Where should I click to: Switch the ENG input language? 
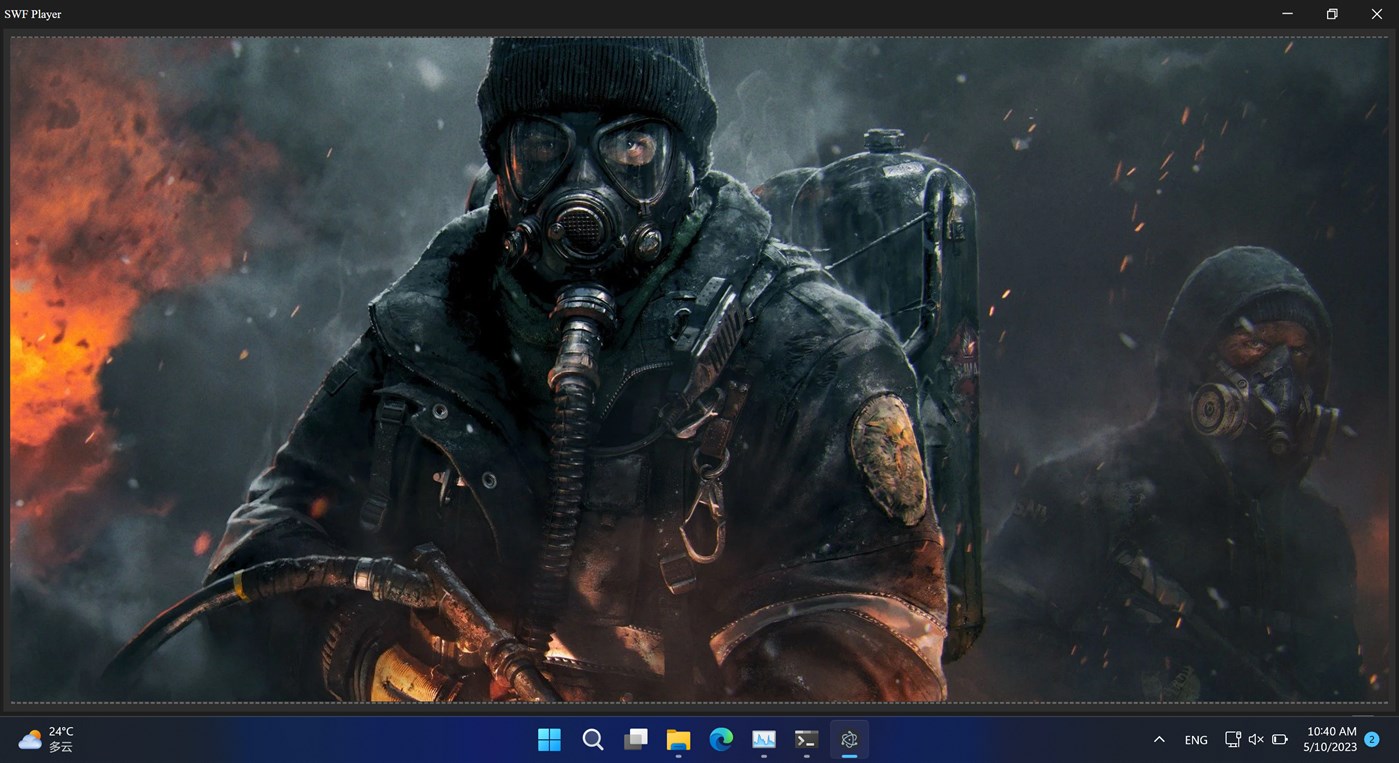coord(1196,739)
